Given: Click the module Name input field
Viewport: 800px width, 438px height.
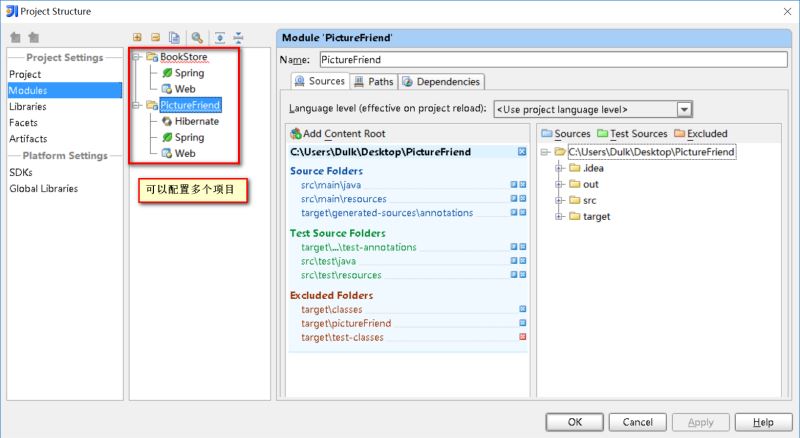Looking at the screenshot, I should (554, 60).
